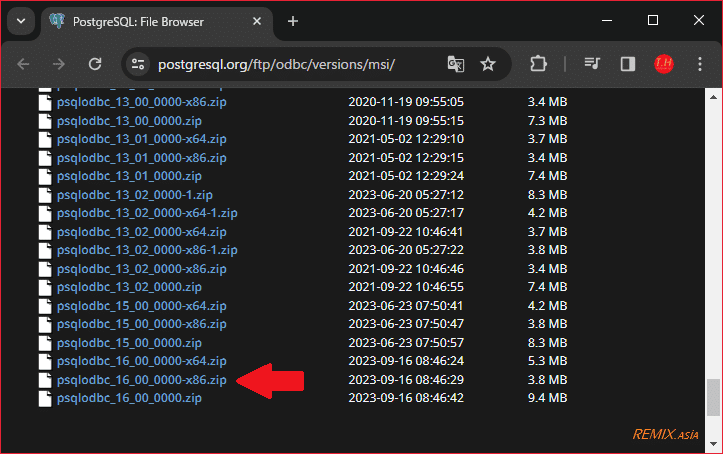Get psqlodbc_15_00_0000-x86.zip

pyautogui.click(x=142, y=324)
